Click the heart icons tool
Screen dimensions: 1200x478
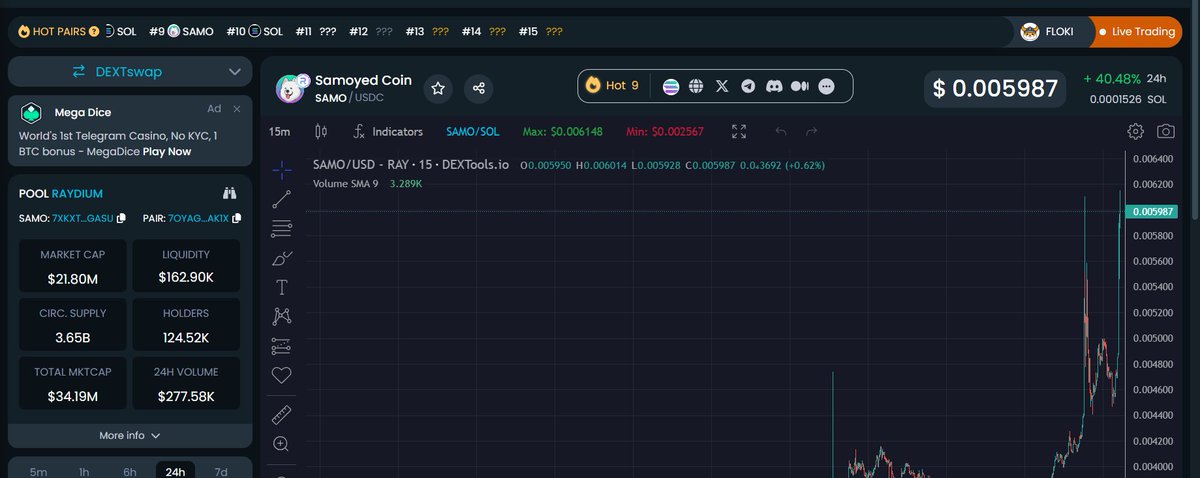pos(282,376)
